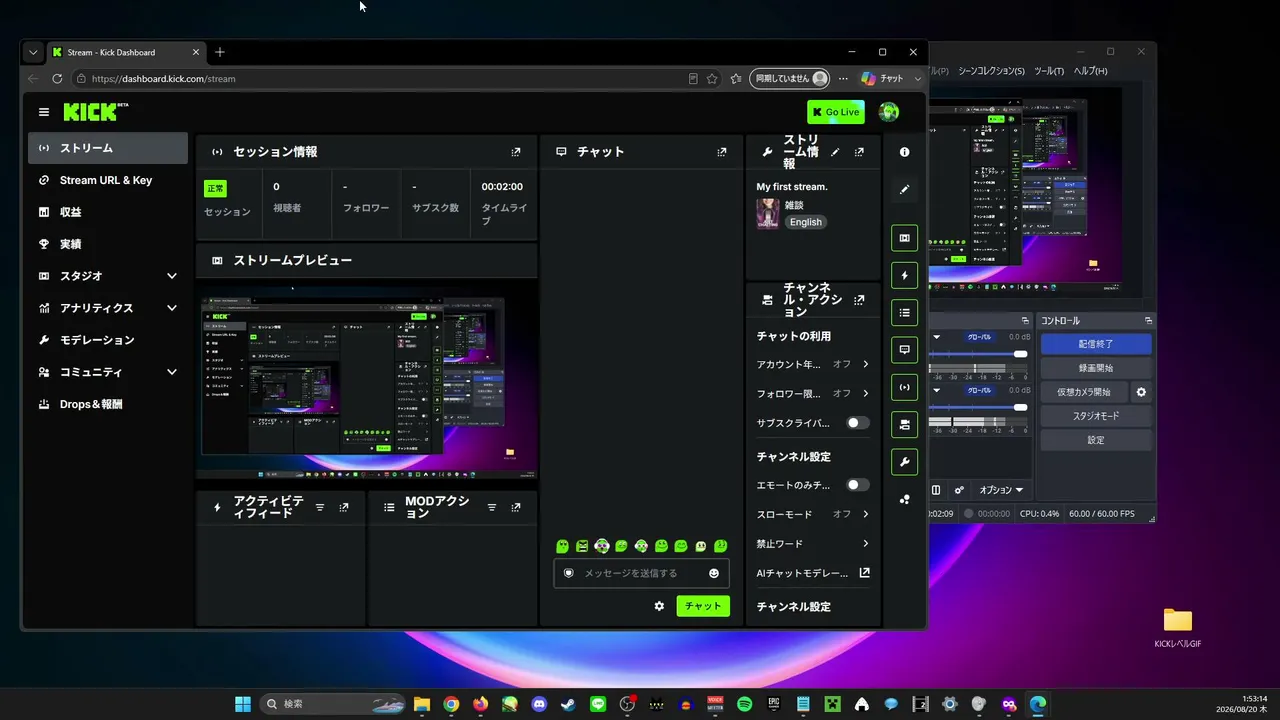Open the info icon in right rail
Screen dimensions: 1280x720
pyautogui.click(x=904, y=152)
